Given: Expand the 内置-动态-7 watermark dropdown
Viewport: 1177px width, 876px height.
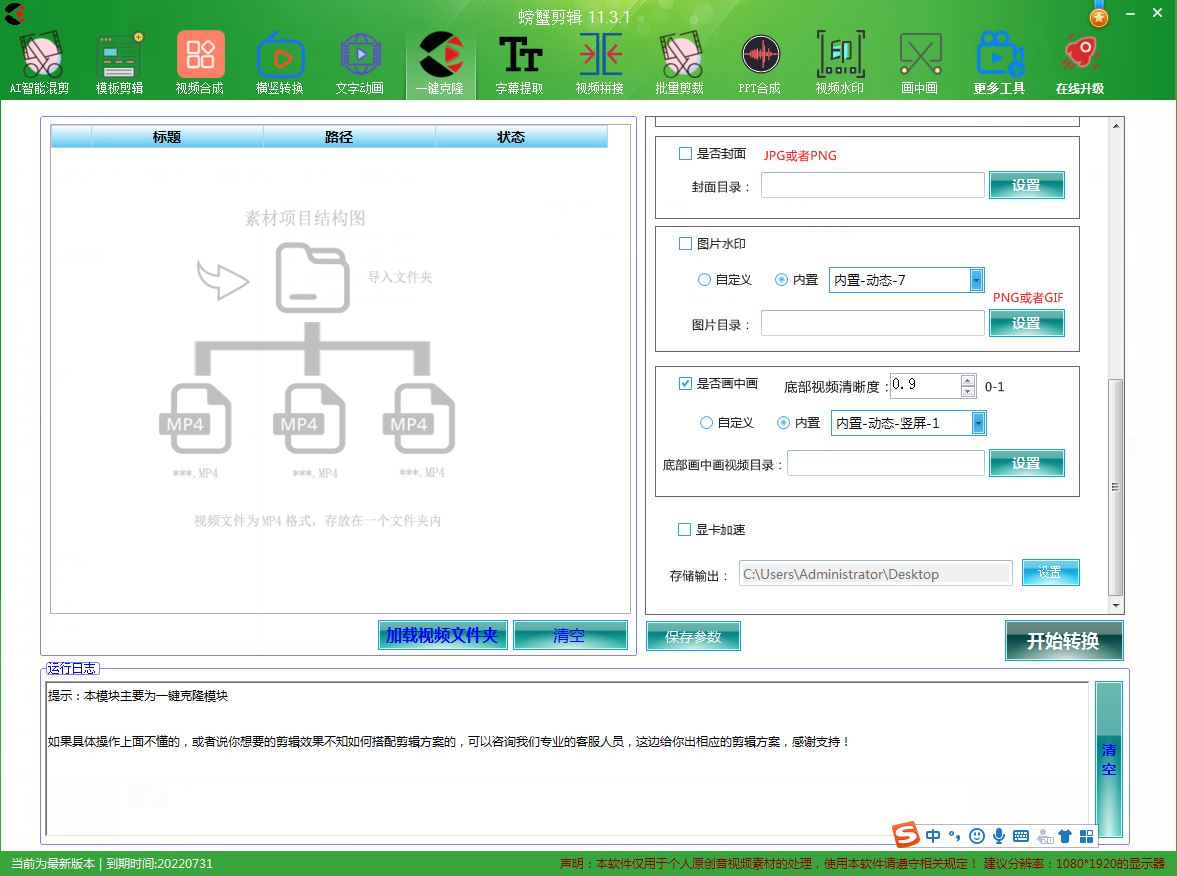Looking at the screenshot, I should coord(977,281).
